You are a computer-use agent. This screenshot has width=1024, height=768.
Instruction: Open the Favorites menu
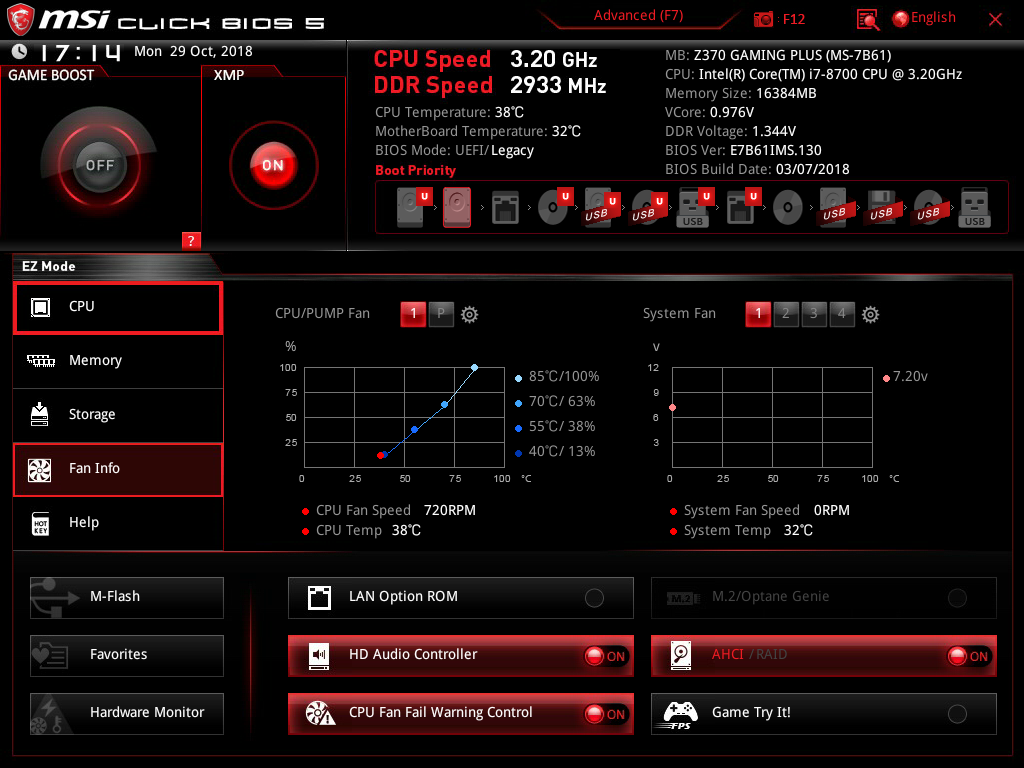[x=127, y=656]
